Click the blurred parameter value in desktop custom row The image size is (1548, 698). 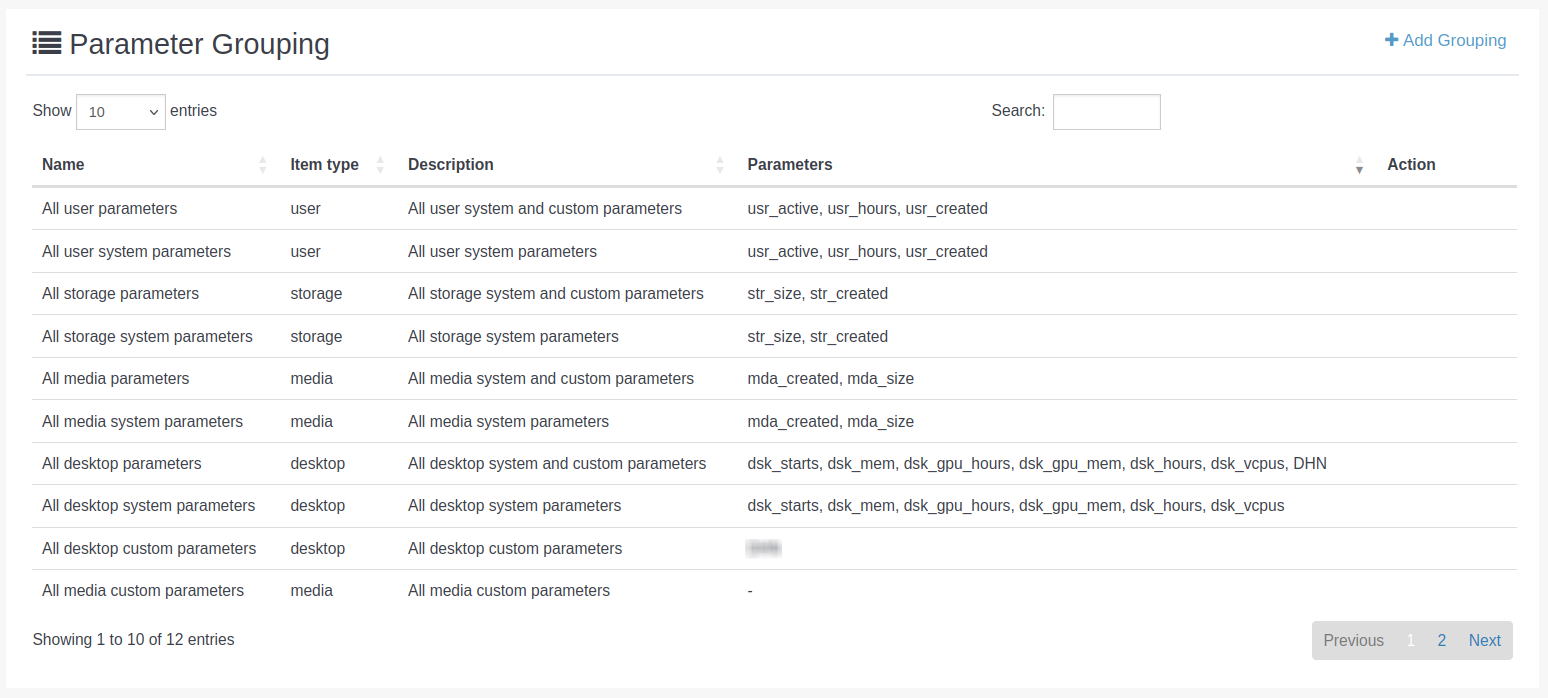[764, 548]
